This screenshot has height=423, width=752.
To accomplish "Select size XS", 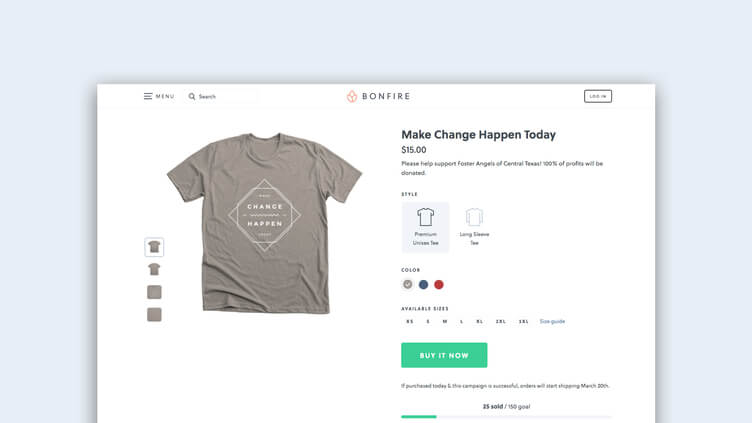I will tap(410, 321).
